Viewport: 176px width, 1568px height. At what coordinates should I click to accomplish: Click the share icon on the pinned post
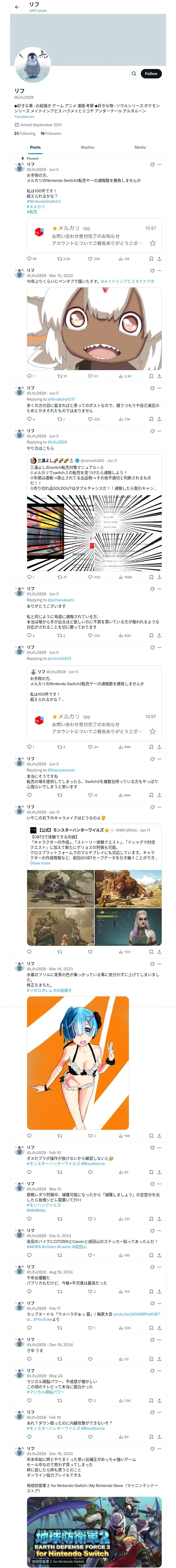pos(159,259)
